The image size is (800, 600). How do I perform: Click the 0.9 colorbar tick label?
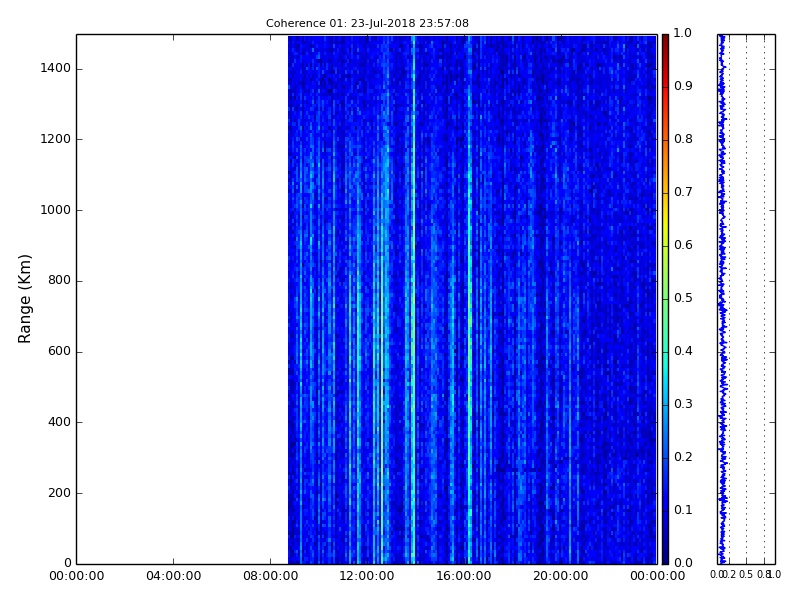pos(683,86)
